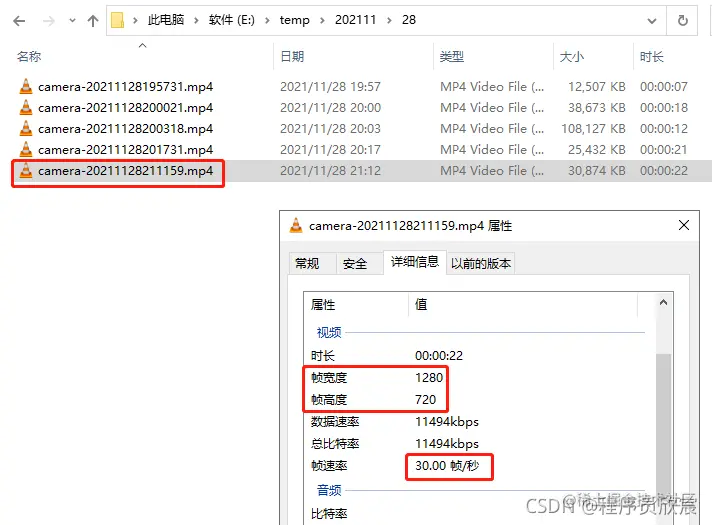Close the 属性 properties dialog
Image resolution: width=712 pixels, height=525 pixels.
[x=684, y=225]
